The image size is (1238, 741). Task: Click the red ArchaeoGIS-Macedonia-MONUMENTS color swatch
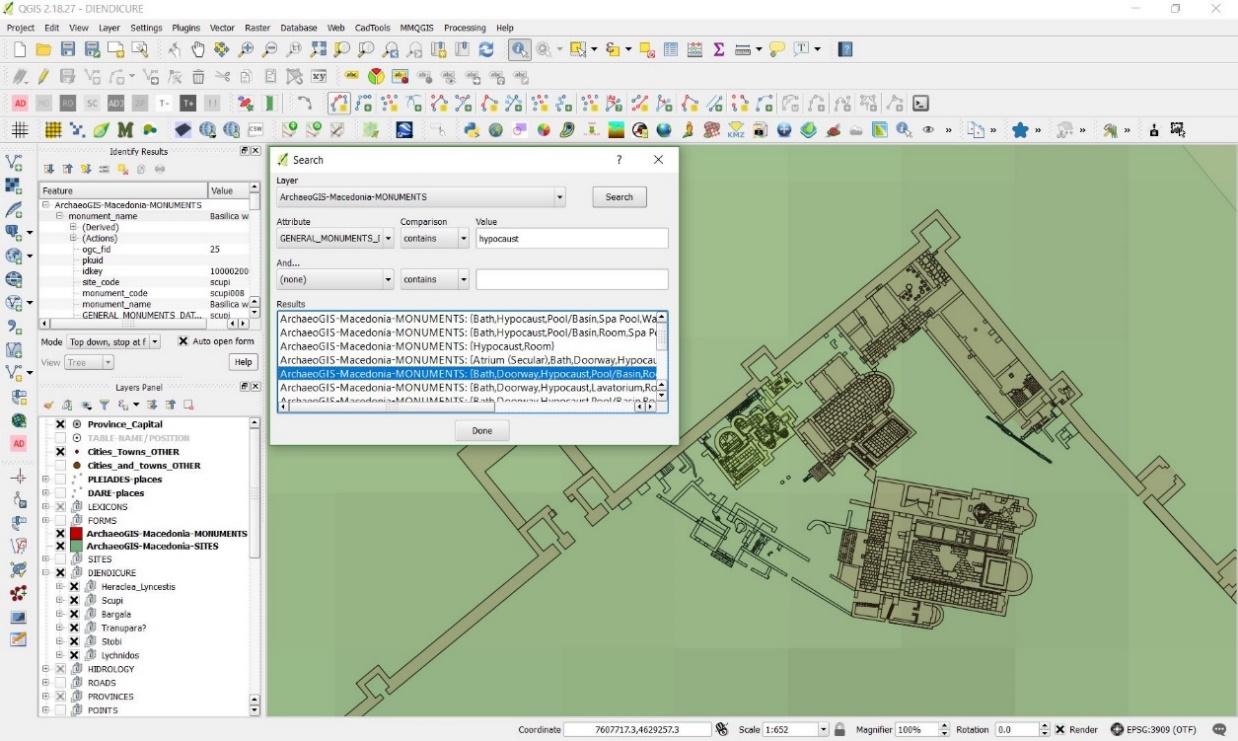click(x=75, y=534)
